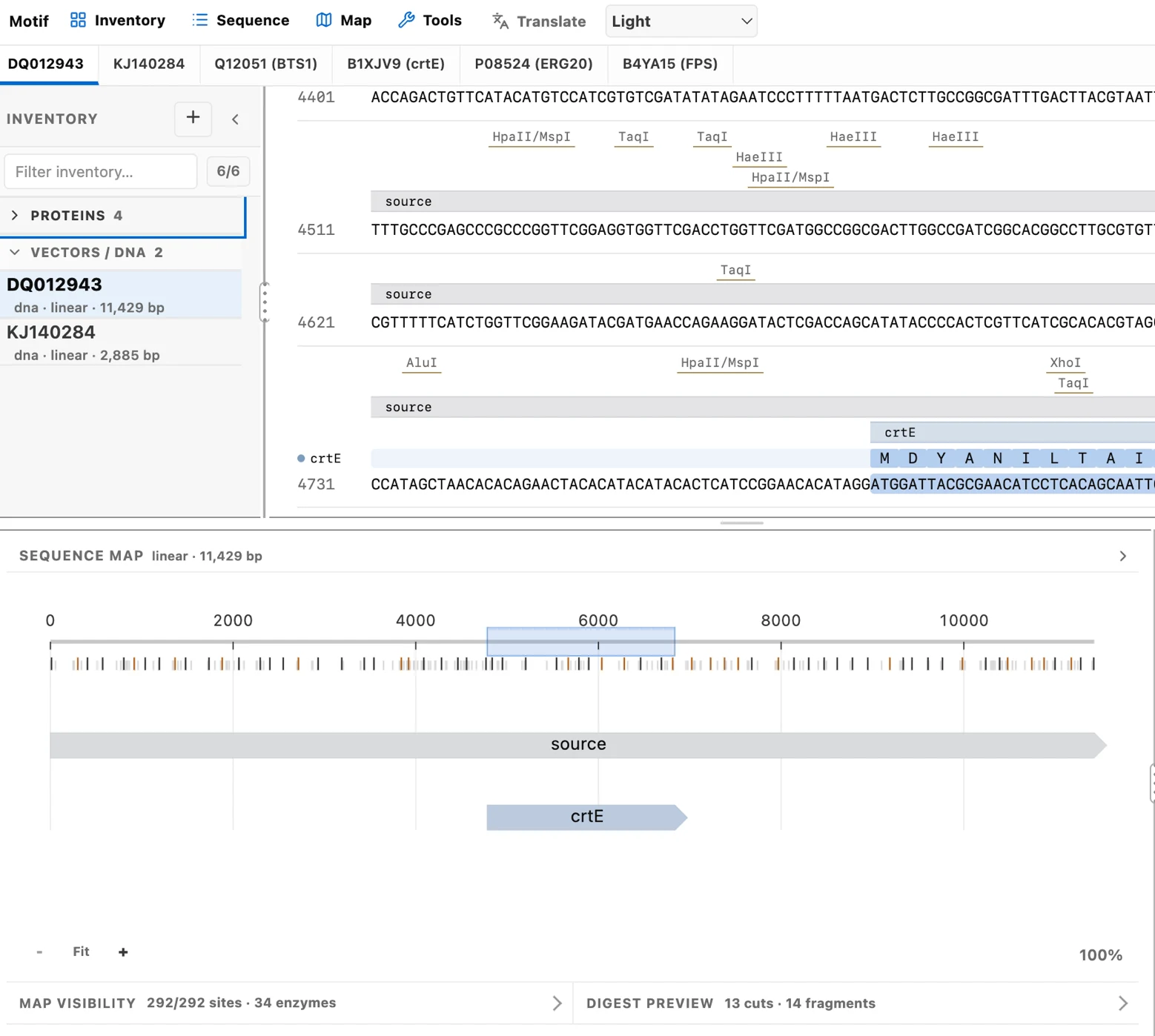Image resolution: width=1155 pixels, height=1036 pixels.
Task: Open the B1XJV9 (crtE) tab
Action: pos(396,64)
